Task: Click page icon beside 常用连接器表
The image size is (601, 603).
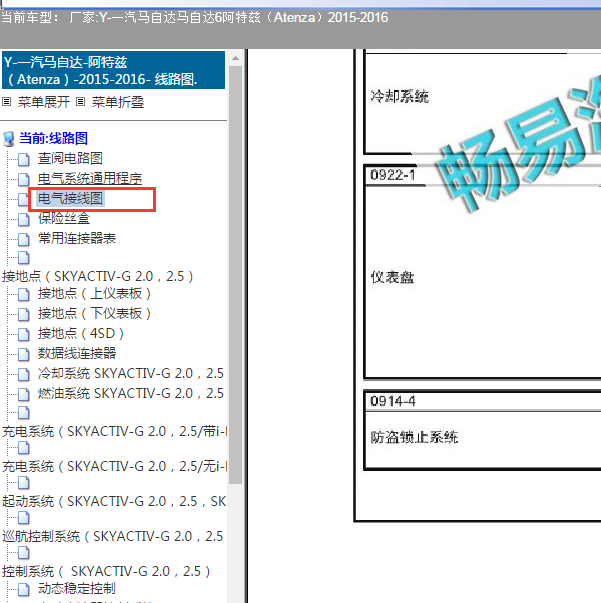Action: point(23,239)
